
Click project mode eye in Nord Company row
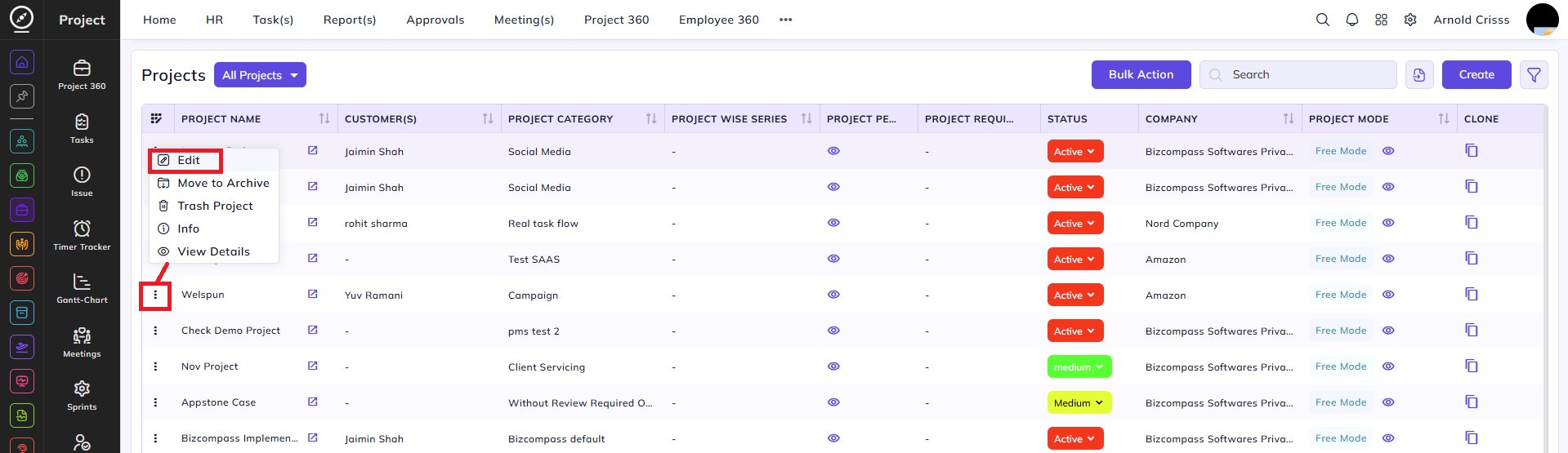pos(1388,223)
